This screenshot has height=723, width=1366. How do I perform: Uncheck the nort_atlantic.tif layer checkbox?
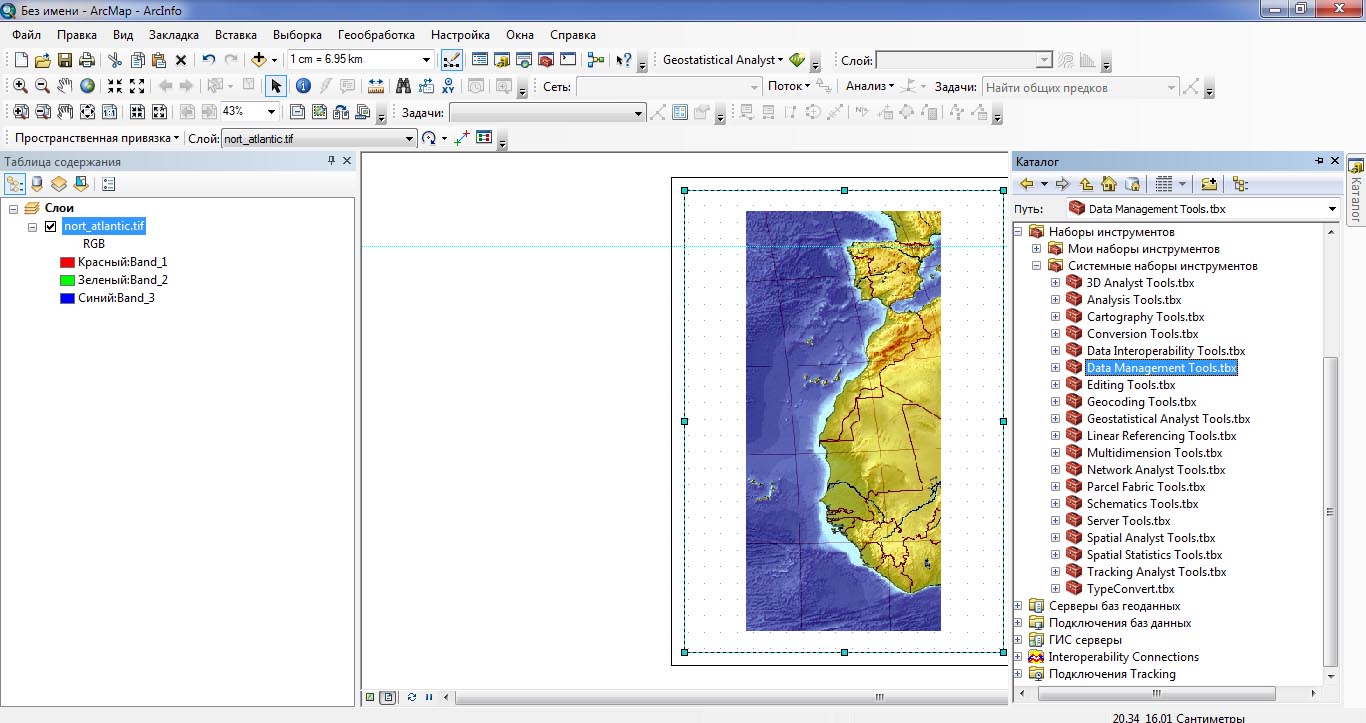[51, 227]
